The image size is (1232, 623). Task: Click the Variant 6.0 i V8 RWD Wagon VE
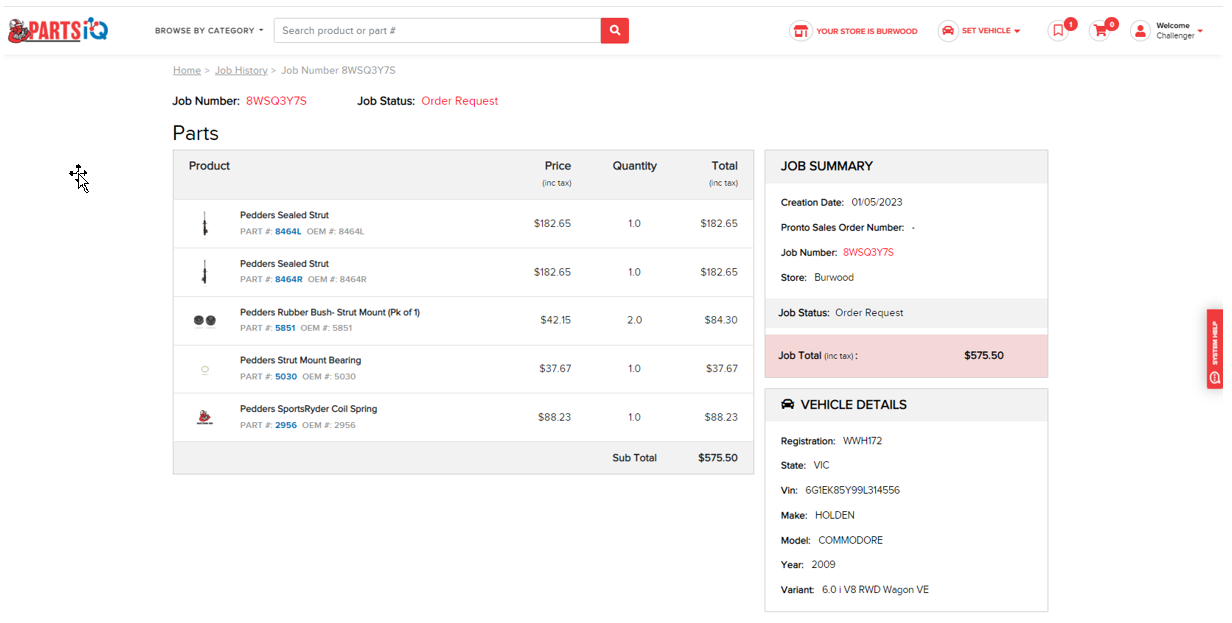875,590
